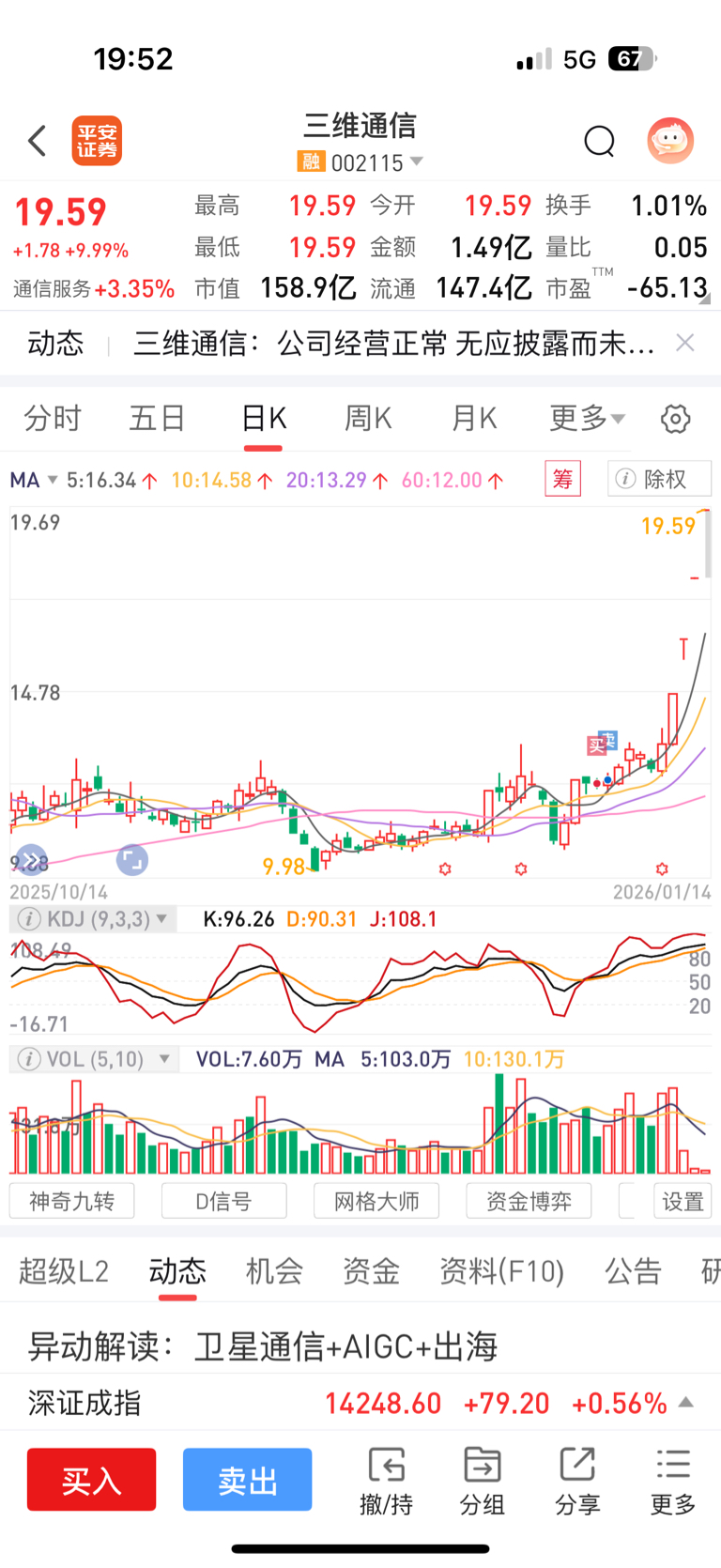Go back with the left arrow icon

coord(38,141)
